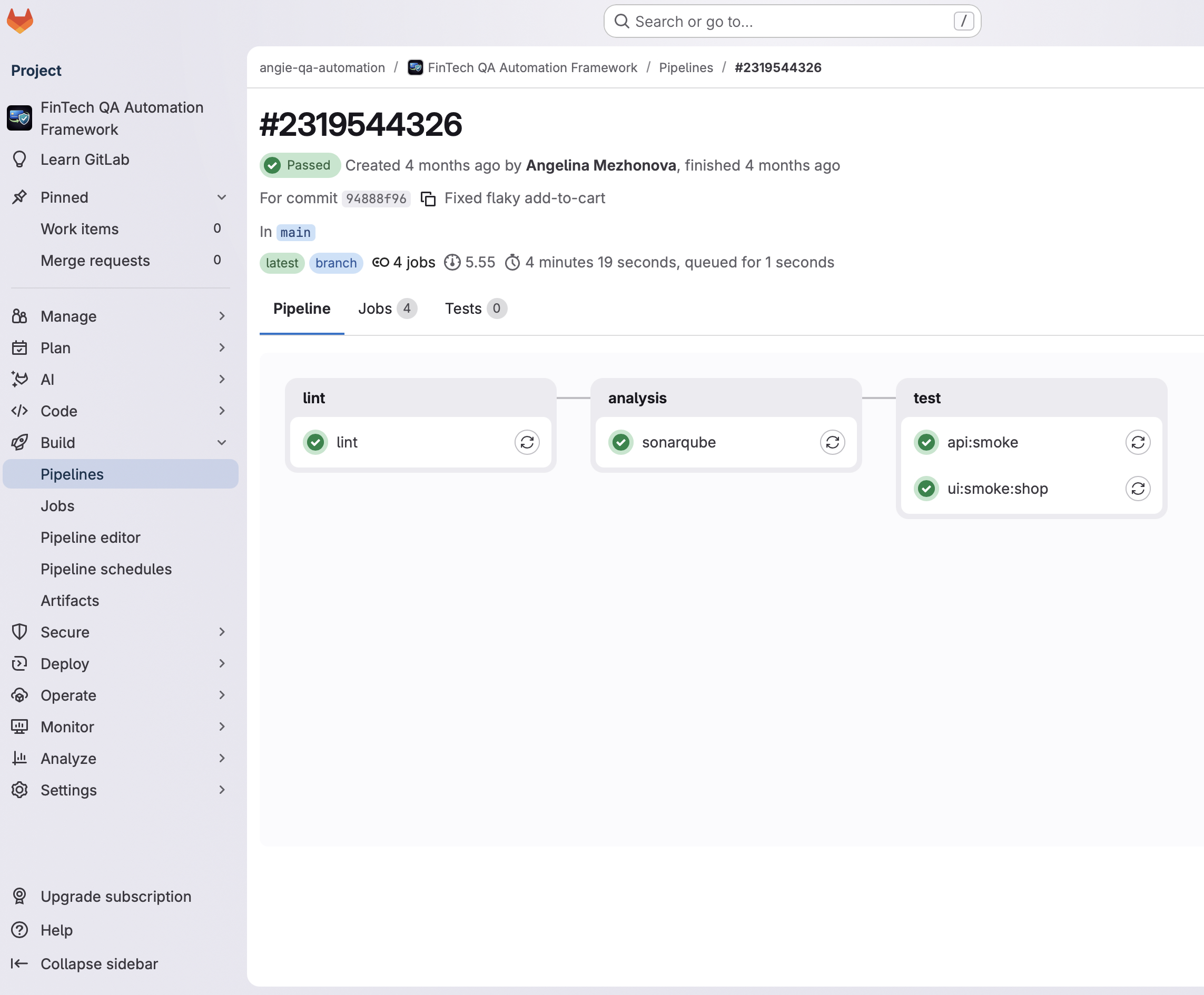Open Fixed flaky add-to-cart commit message
Image resolution: width=1204 pixels, height=995 pixels.
525,198
